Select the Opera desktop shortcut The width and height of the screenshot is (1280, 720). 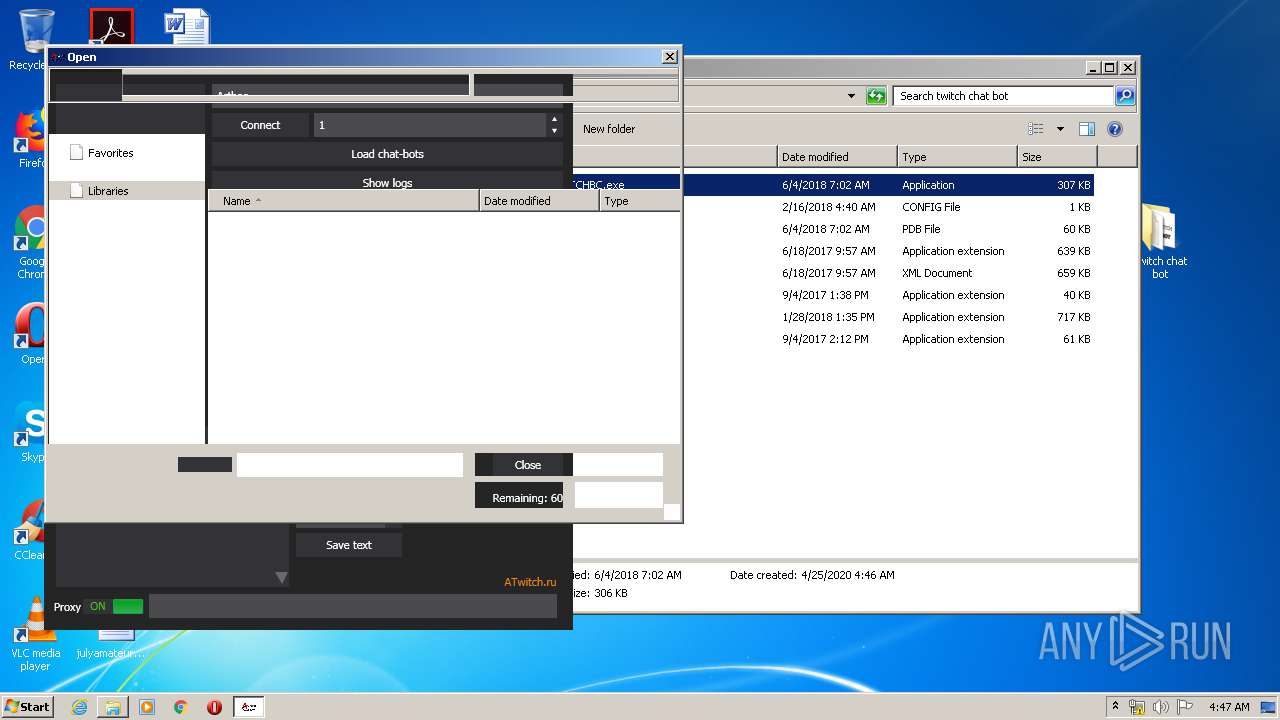pyautogui.click(x=31, y=334)
